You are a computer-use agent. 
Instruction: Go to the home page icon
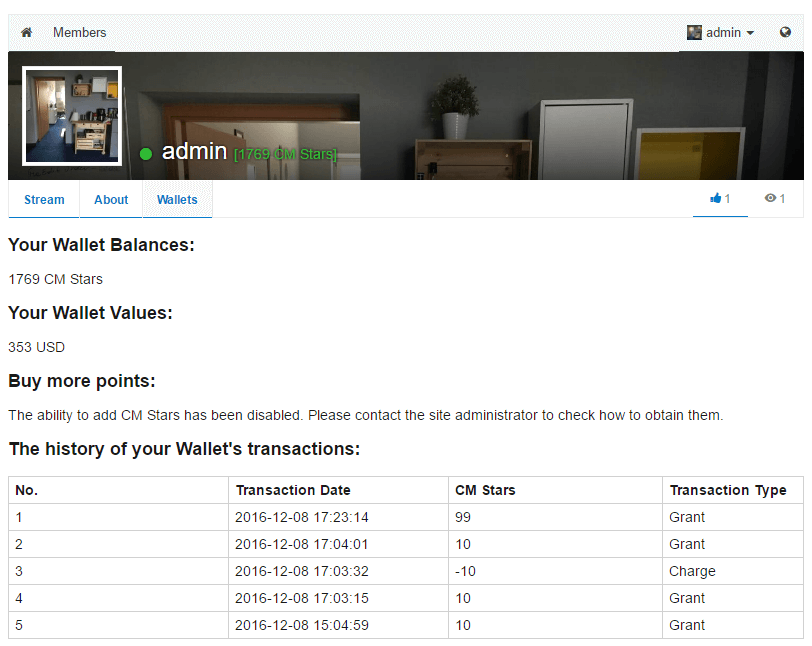pos(27,33)
